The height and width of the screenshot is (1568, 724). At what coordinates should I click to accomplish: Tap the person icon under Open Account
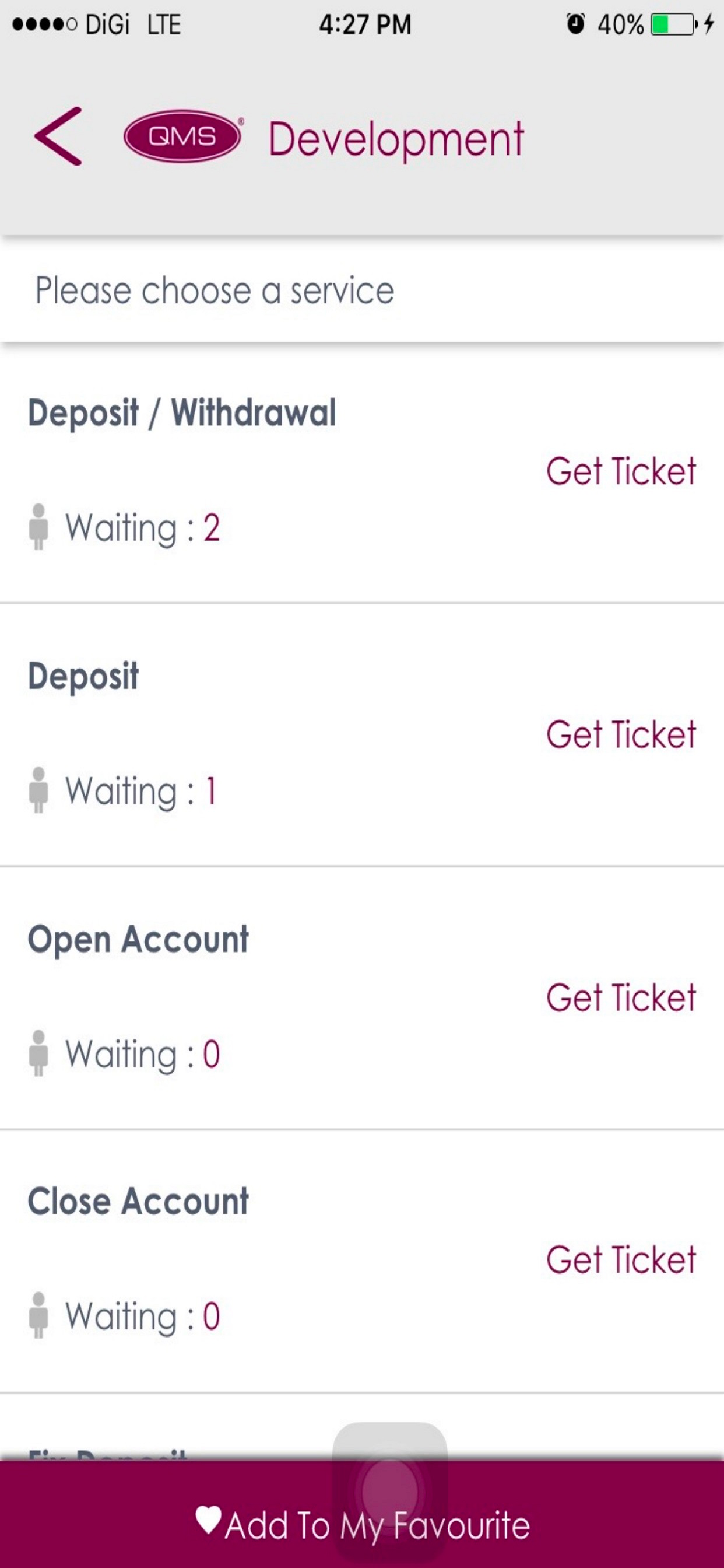click(38, 1053)
